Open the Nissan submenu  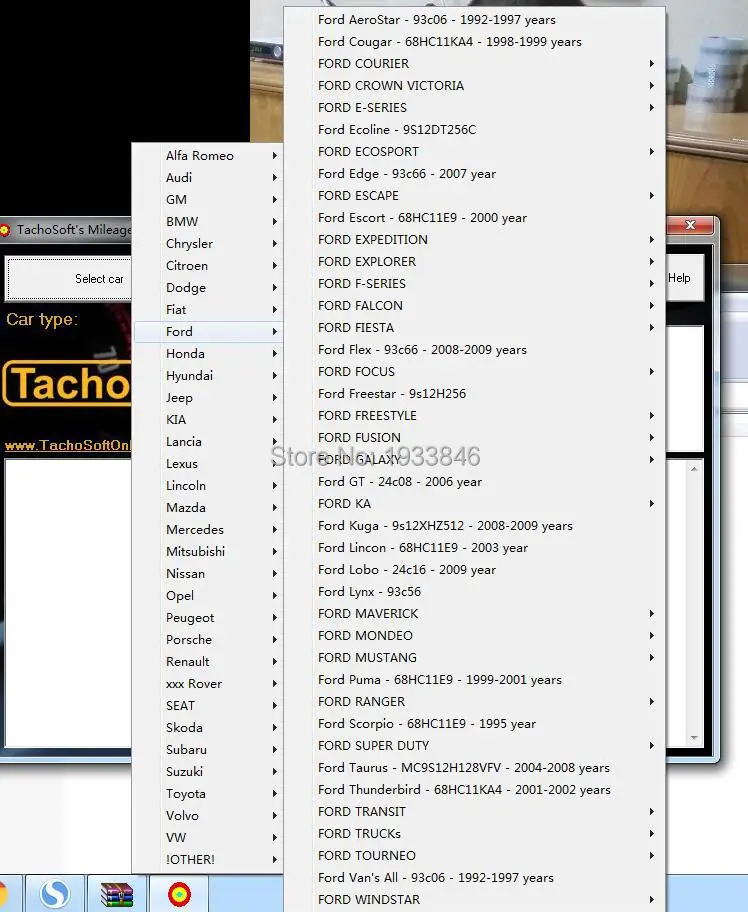pyautogui.click(x=208, y=574)
